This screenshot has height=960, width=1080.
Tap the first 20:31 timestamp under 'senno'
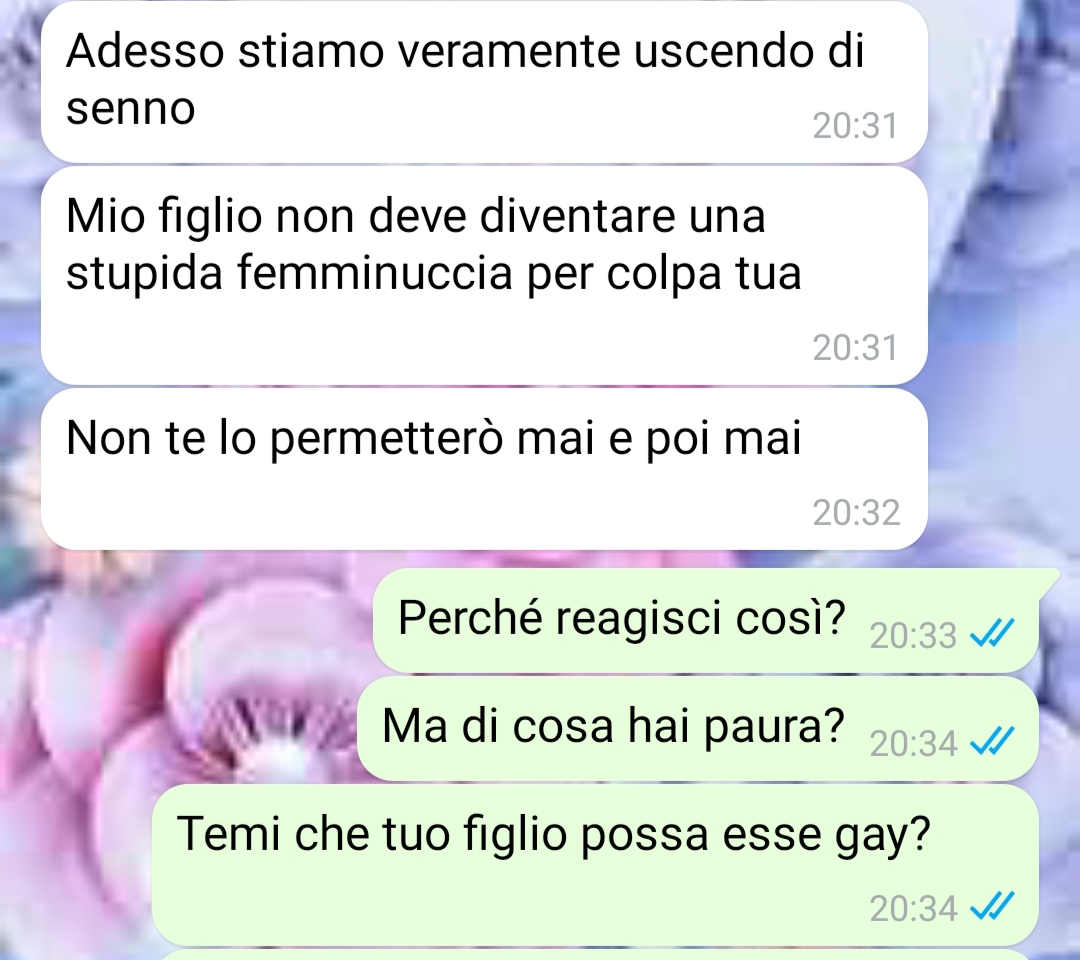[x=855, y=126]
